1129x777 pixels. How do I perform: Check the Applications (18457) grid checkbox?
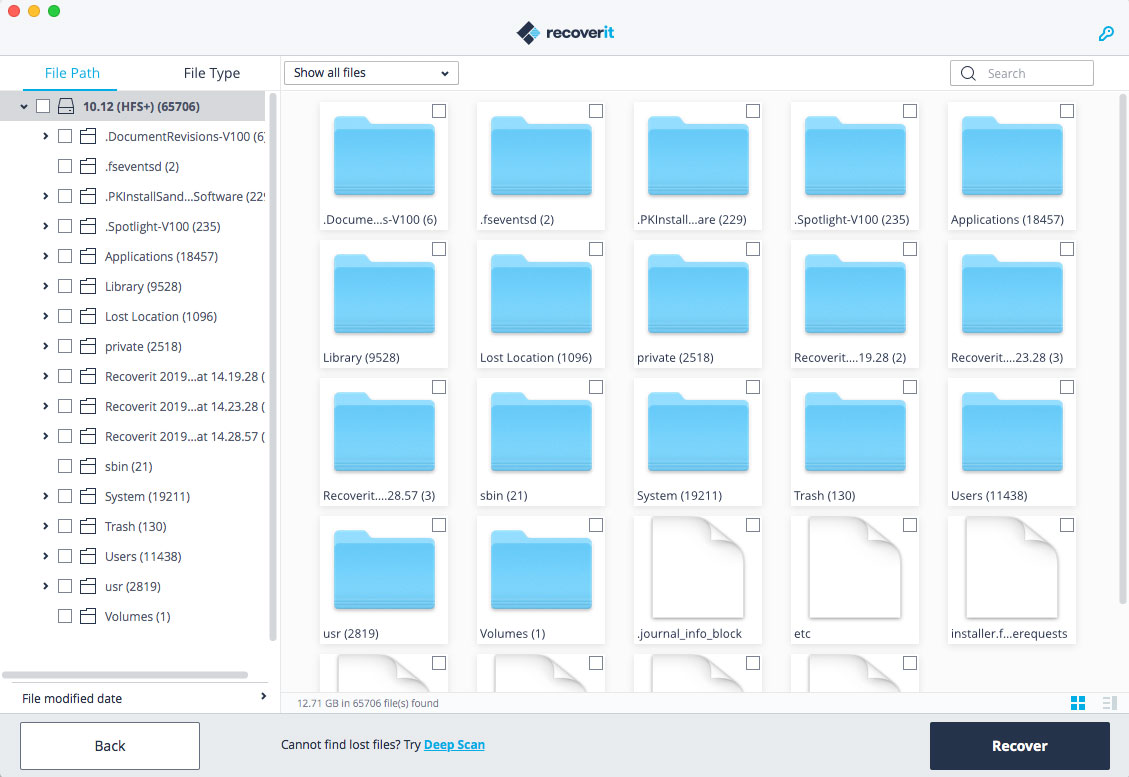tap(1066, 111)
